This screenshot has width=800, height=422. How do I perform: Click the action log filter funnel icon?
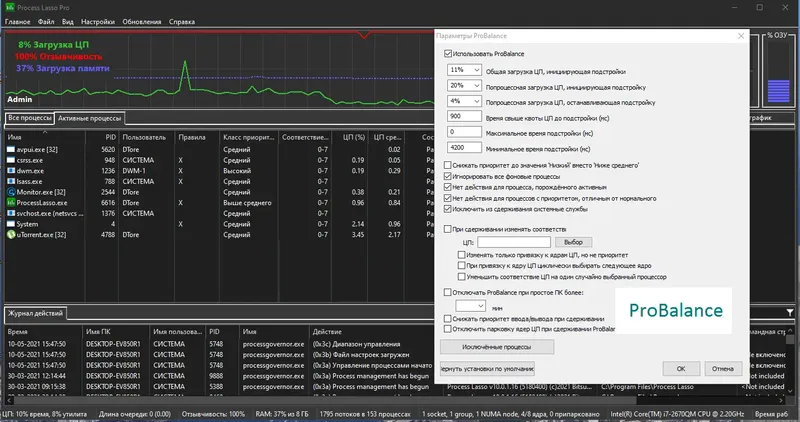789,312
